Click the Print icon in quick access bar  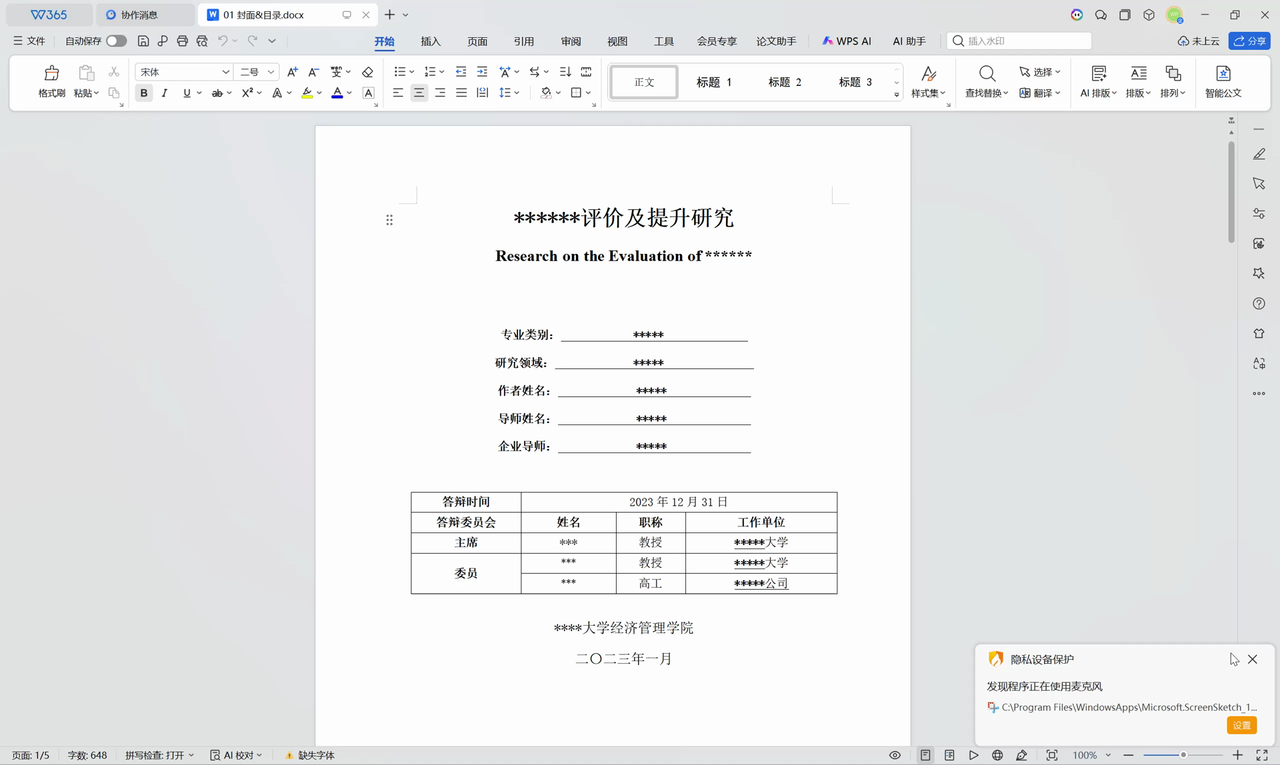(182, 41)
